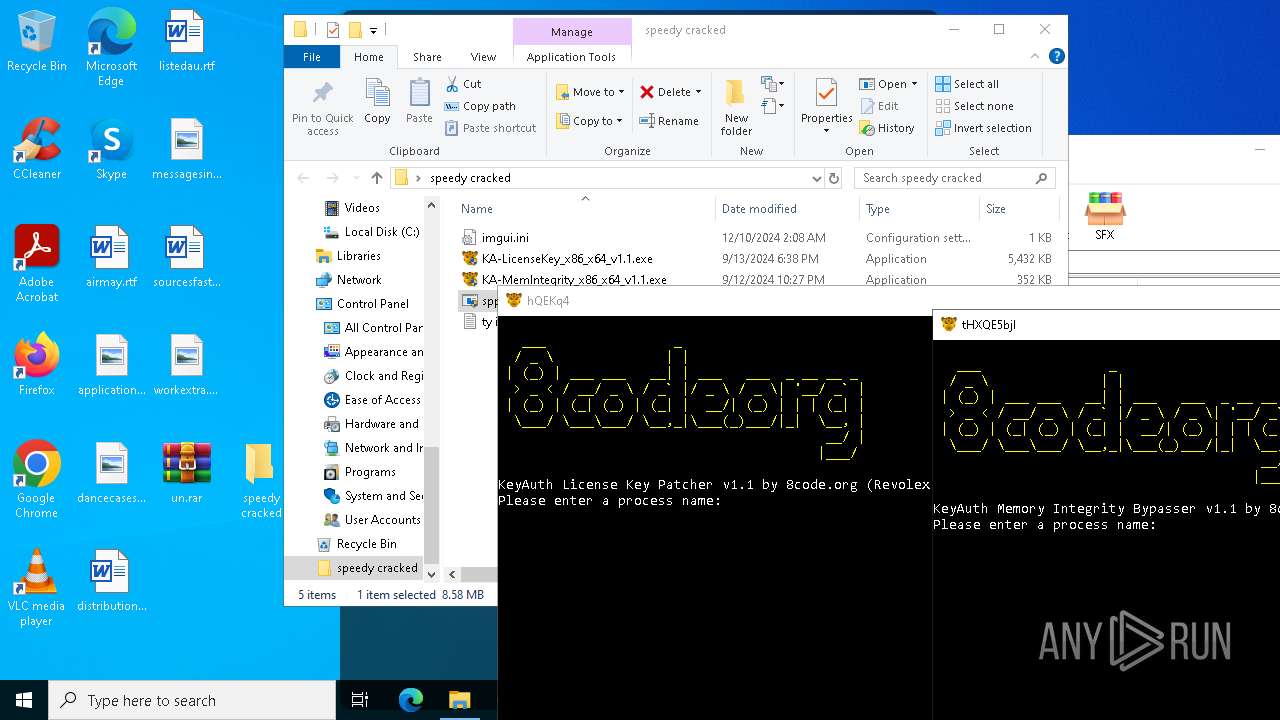Click Edit in Open group
This screenshot has height=720, width=1280.
(878, 106)
